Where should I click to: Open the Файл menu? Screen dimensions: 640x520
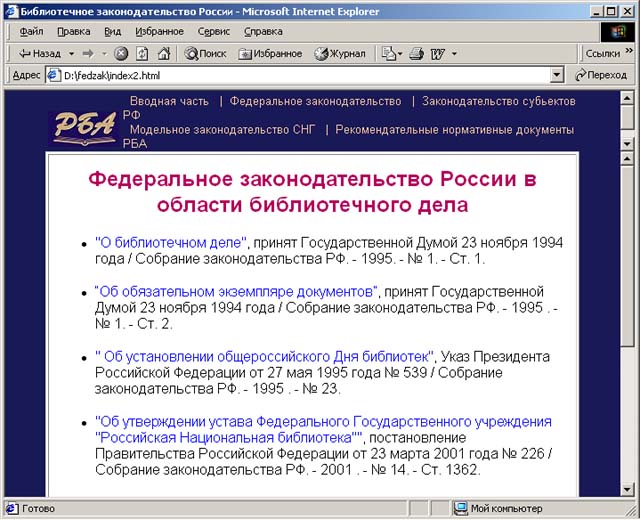[x=30, y=31]
